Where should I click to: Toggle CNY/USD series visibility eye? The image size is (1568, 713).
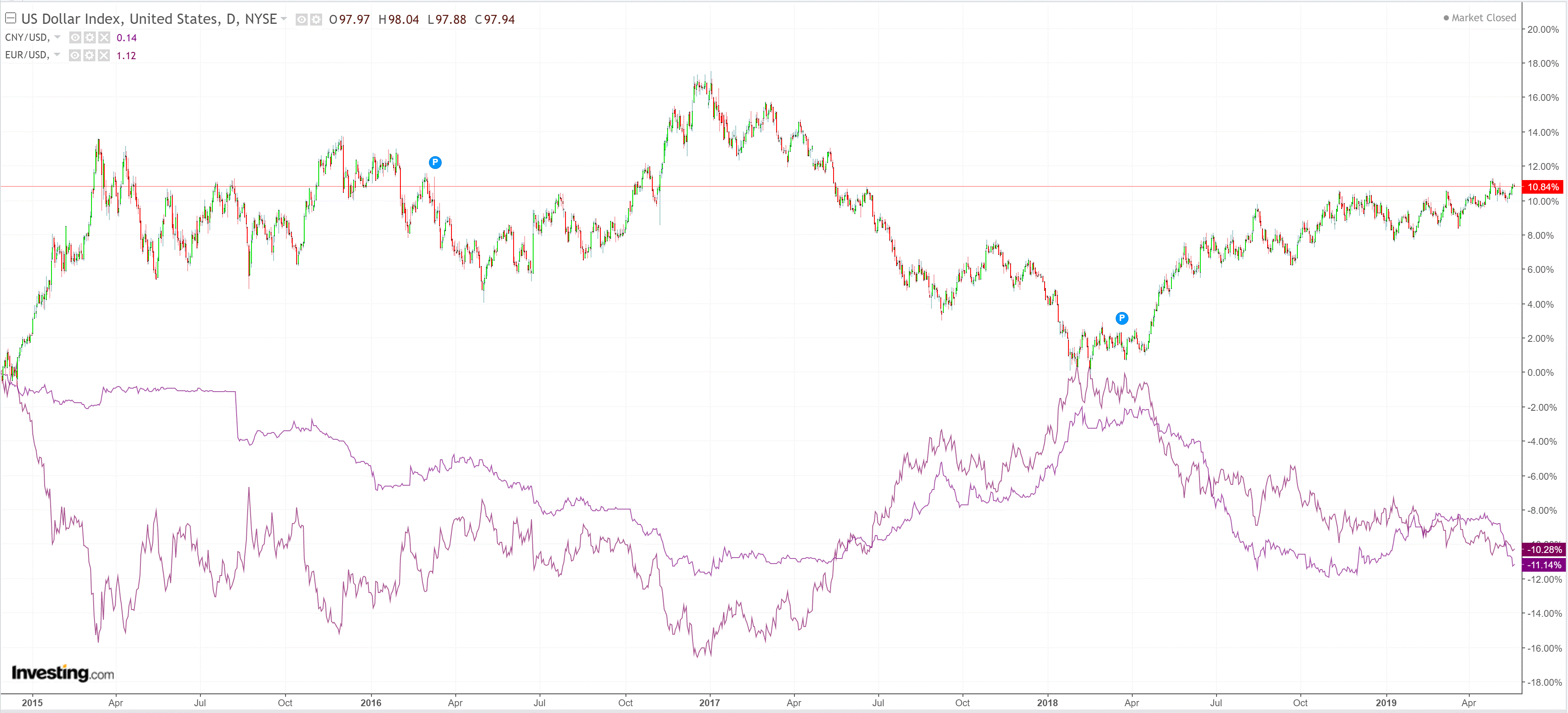[x=75, y=38]
